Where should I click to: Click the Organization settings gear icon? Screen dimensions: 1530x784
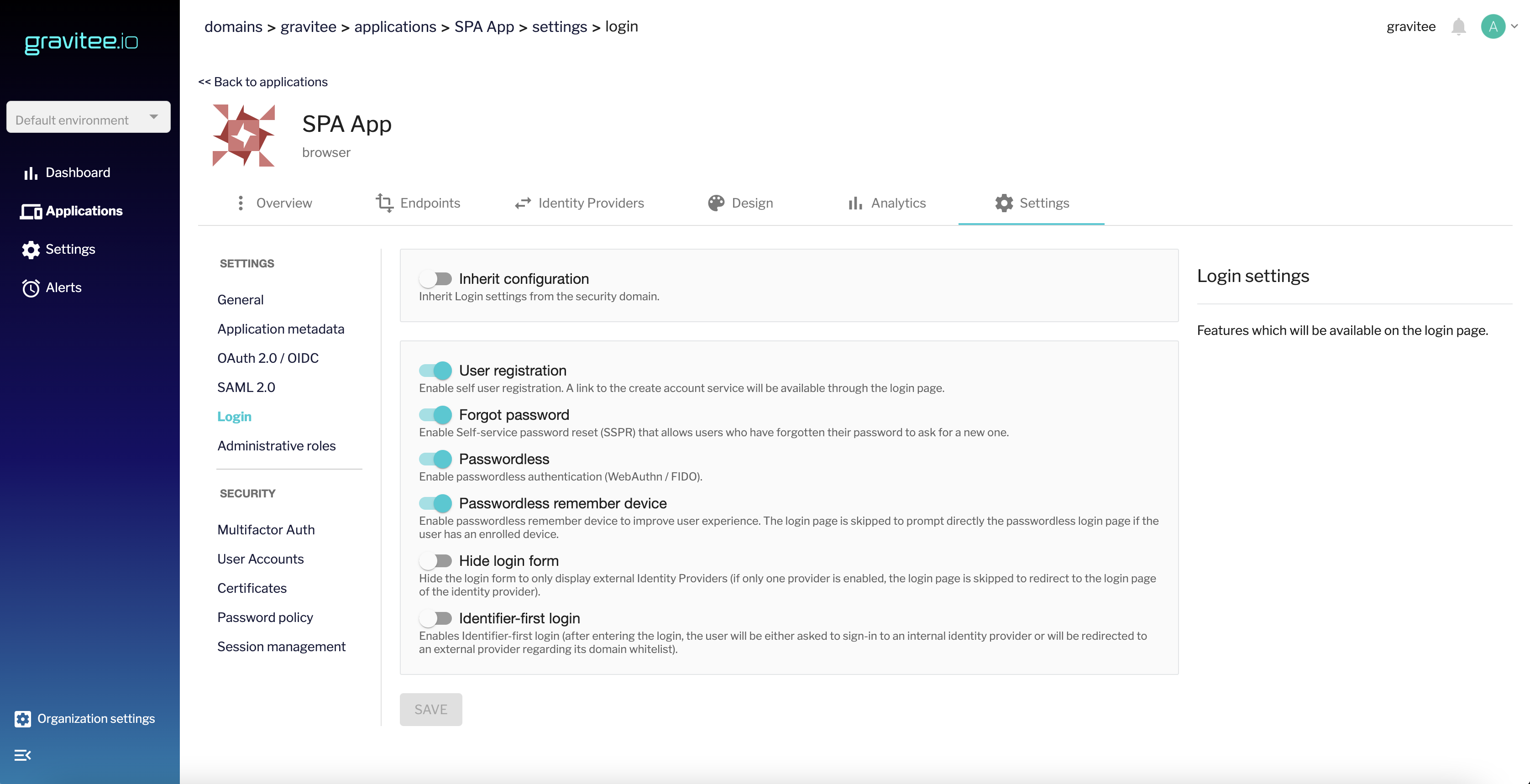point(22,719)
